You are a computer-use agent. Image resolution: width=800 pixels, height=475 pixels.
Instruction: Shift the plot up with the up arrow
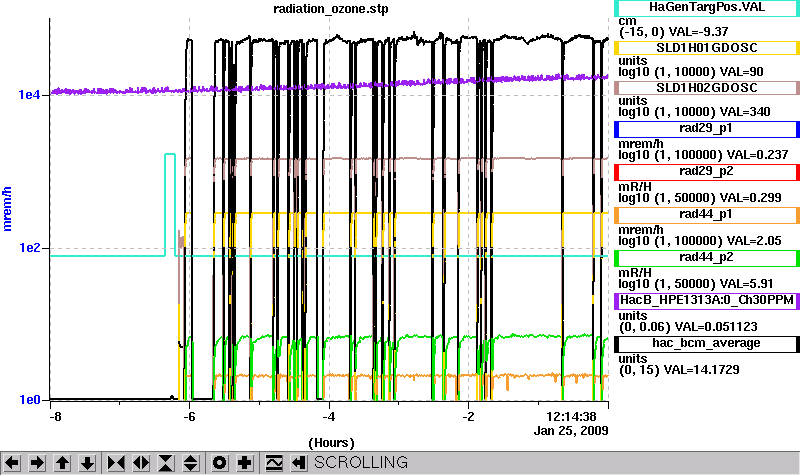62,463
